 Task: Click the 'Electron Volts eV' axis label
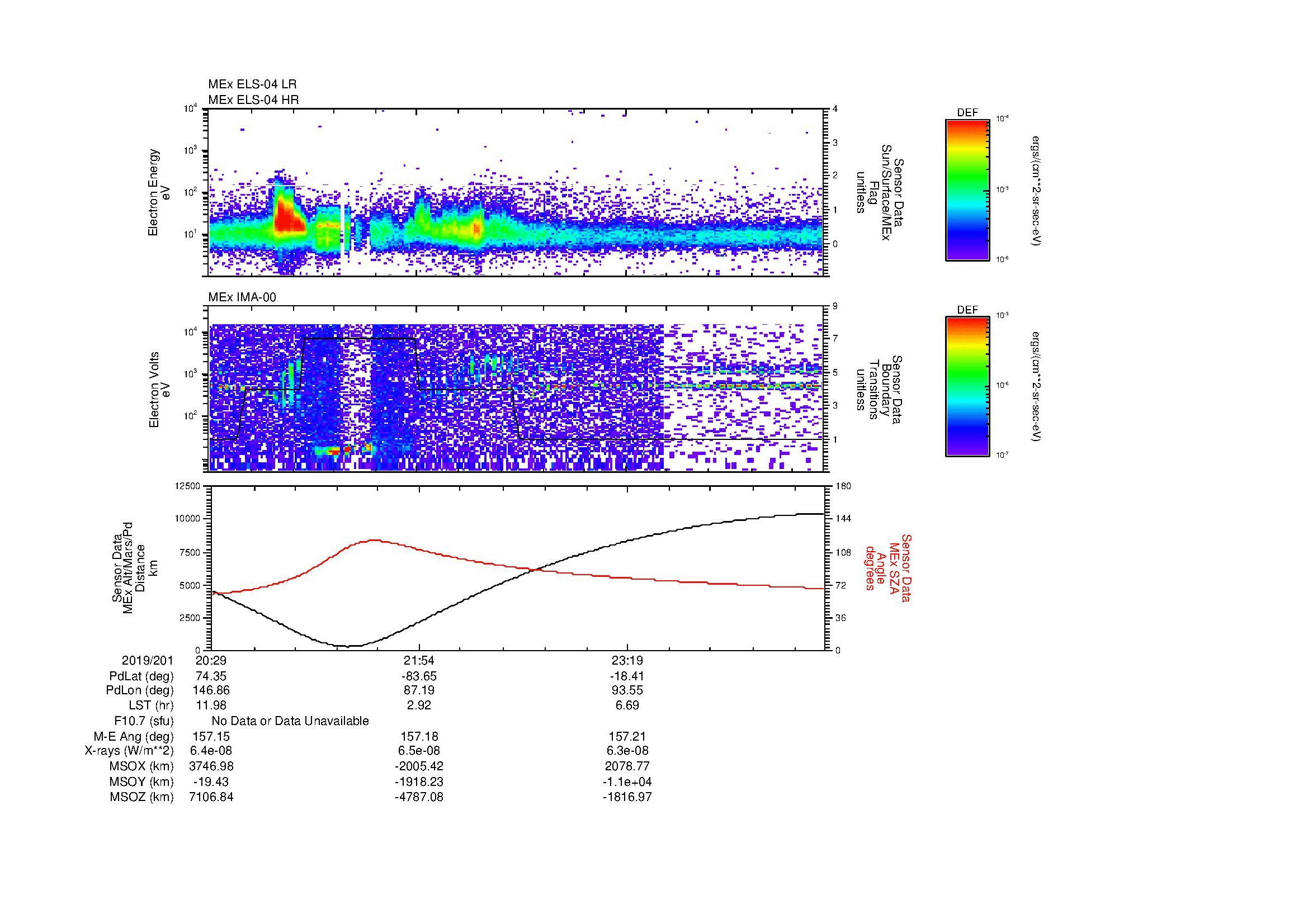159,390
